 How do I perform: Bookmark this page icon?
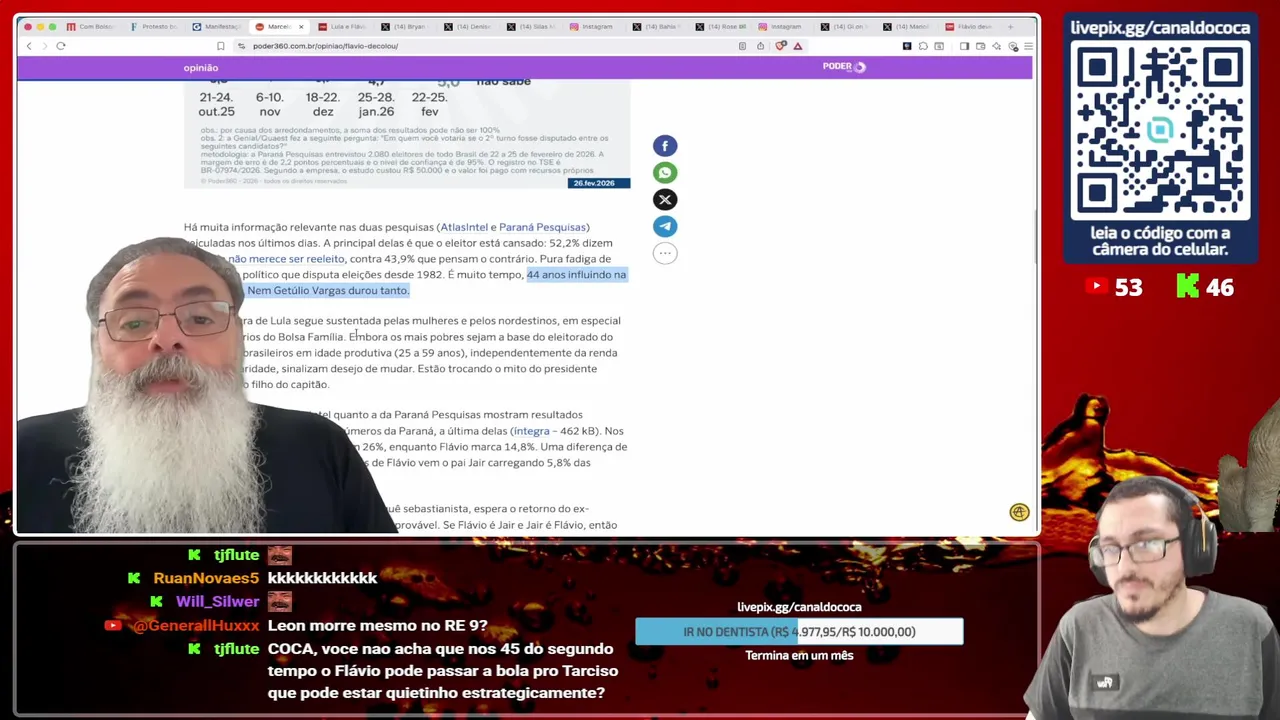point(220,46)
